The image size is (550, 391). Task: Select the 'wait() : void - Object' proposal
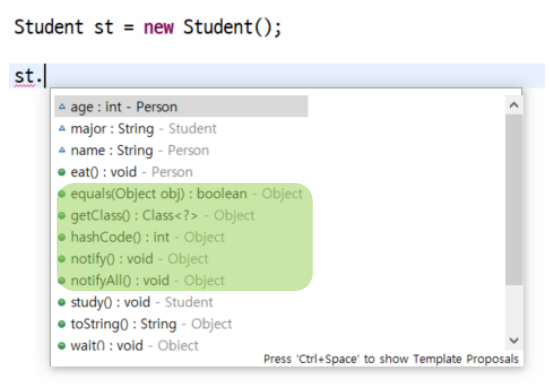(x=128, y=345)
